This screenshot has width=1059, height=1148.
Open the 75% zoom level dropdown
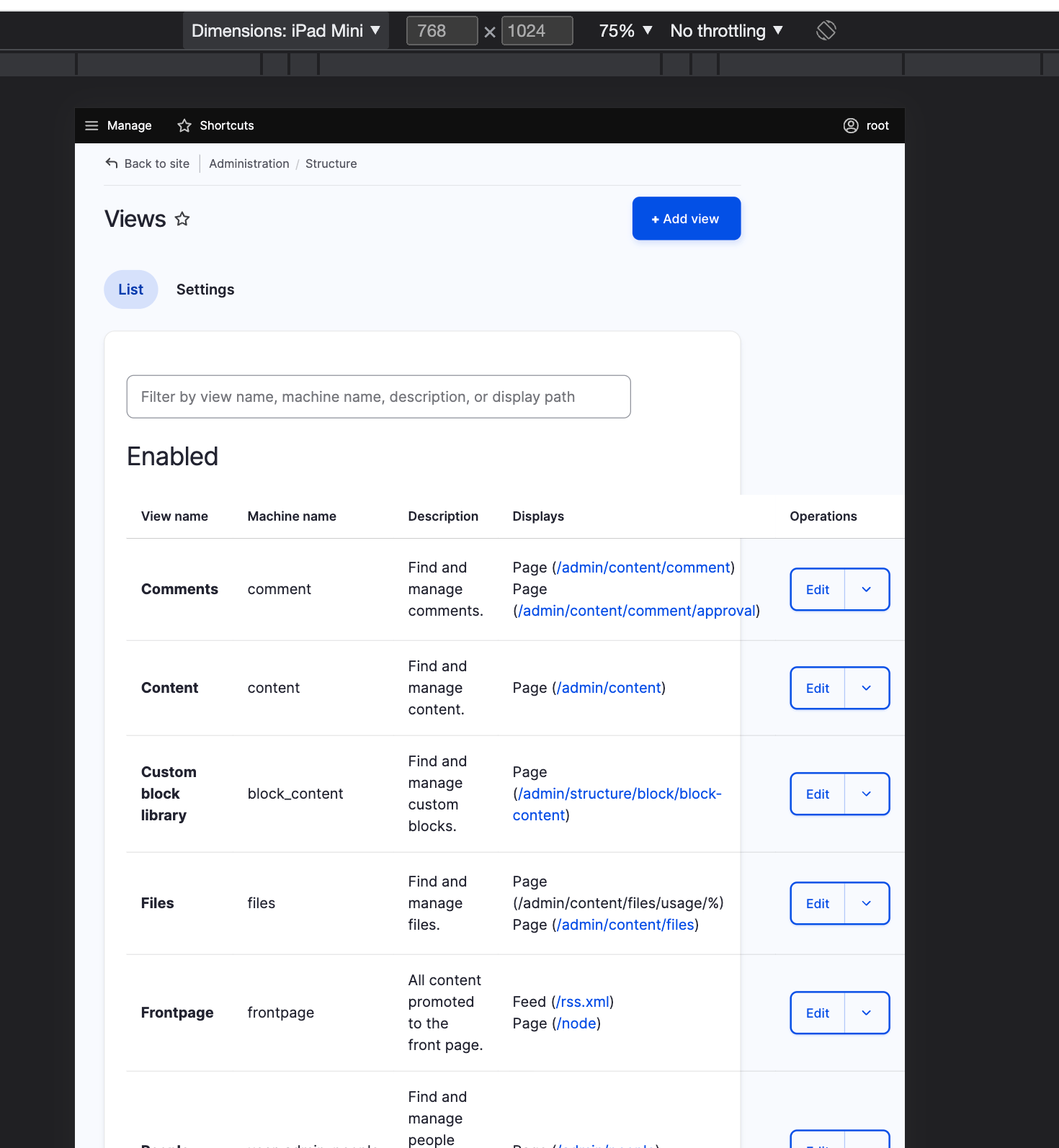click(625, 30)
